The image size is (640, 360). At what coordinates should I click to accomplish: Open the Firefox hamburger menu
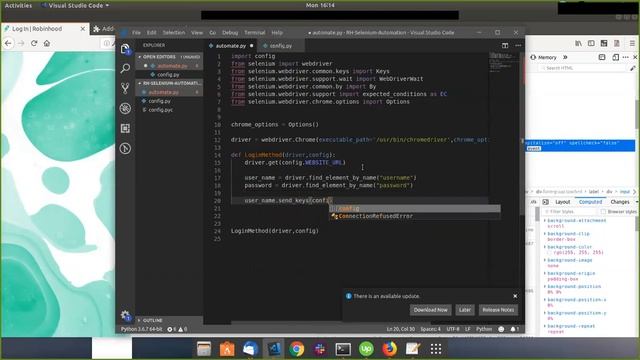(x=632, y=43)
